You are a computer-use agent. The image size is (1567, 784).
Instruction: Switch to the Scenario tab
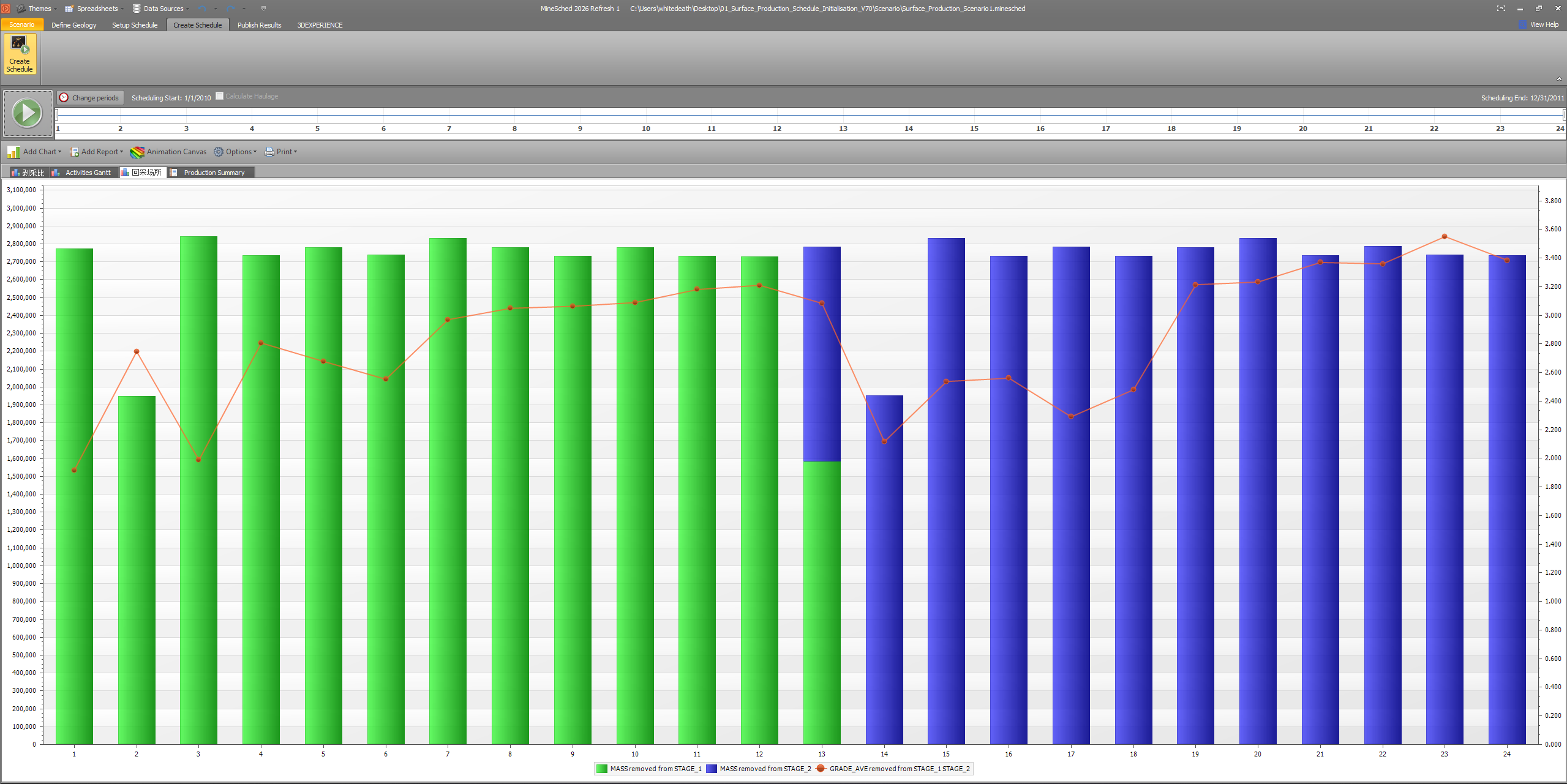(22, 24)
